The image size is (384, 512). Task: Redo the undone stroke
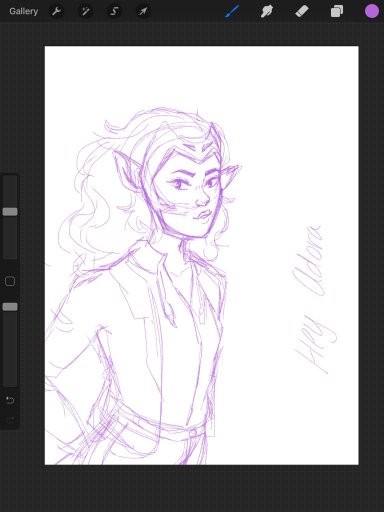click(x=10, y=420)
